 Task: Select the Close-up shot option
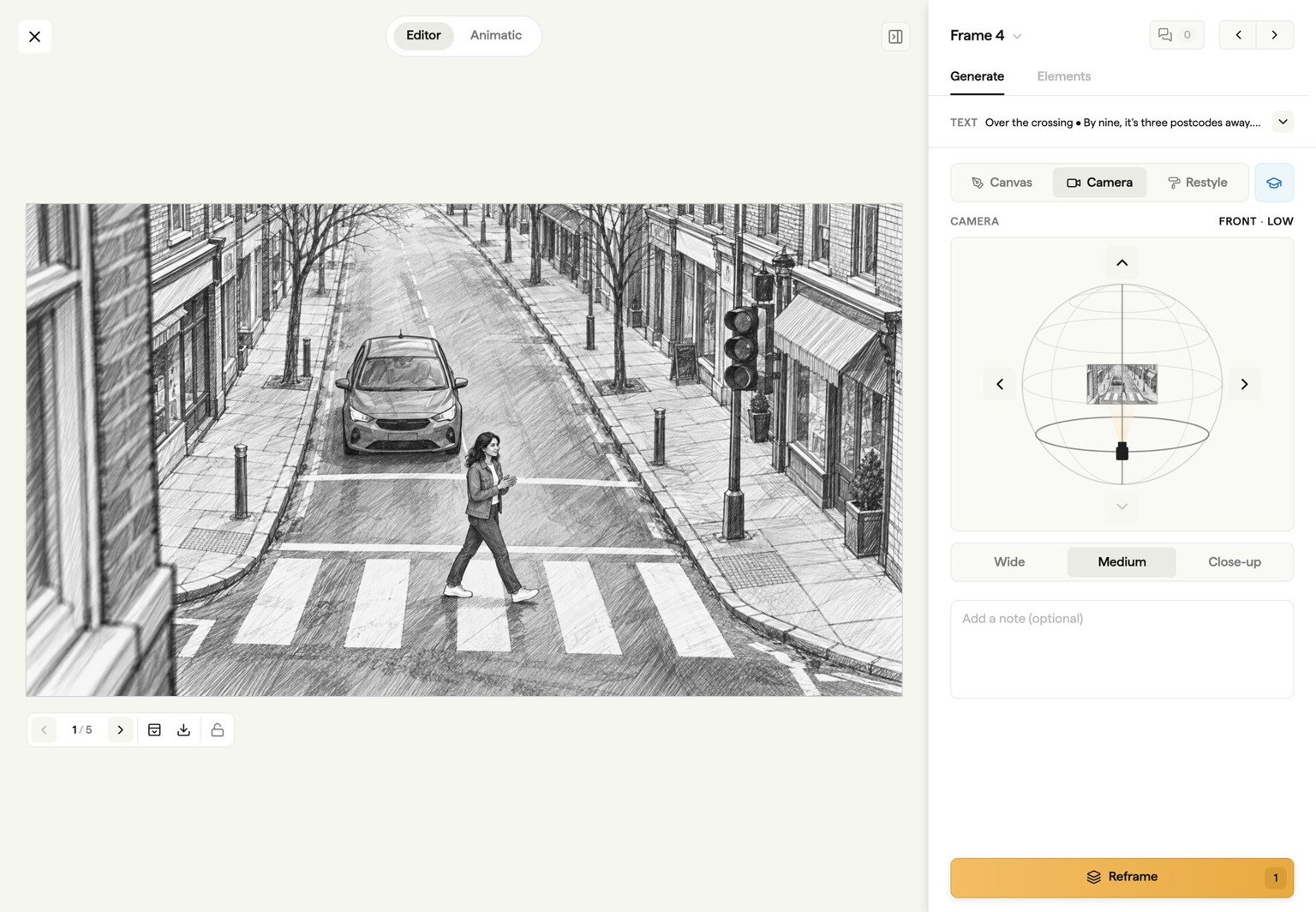coord(1234,561)
